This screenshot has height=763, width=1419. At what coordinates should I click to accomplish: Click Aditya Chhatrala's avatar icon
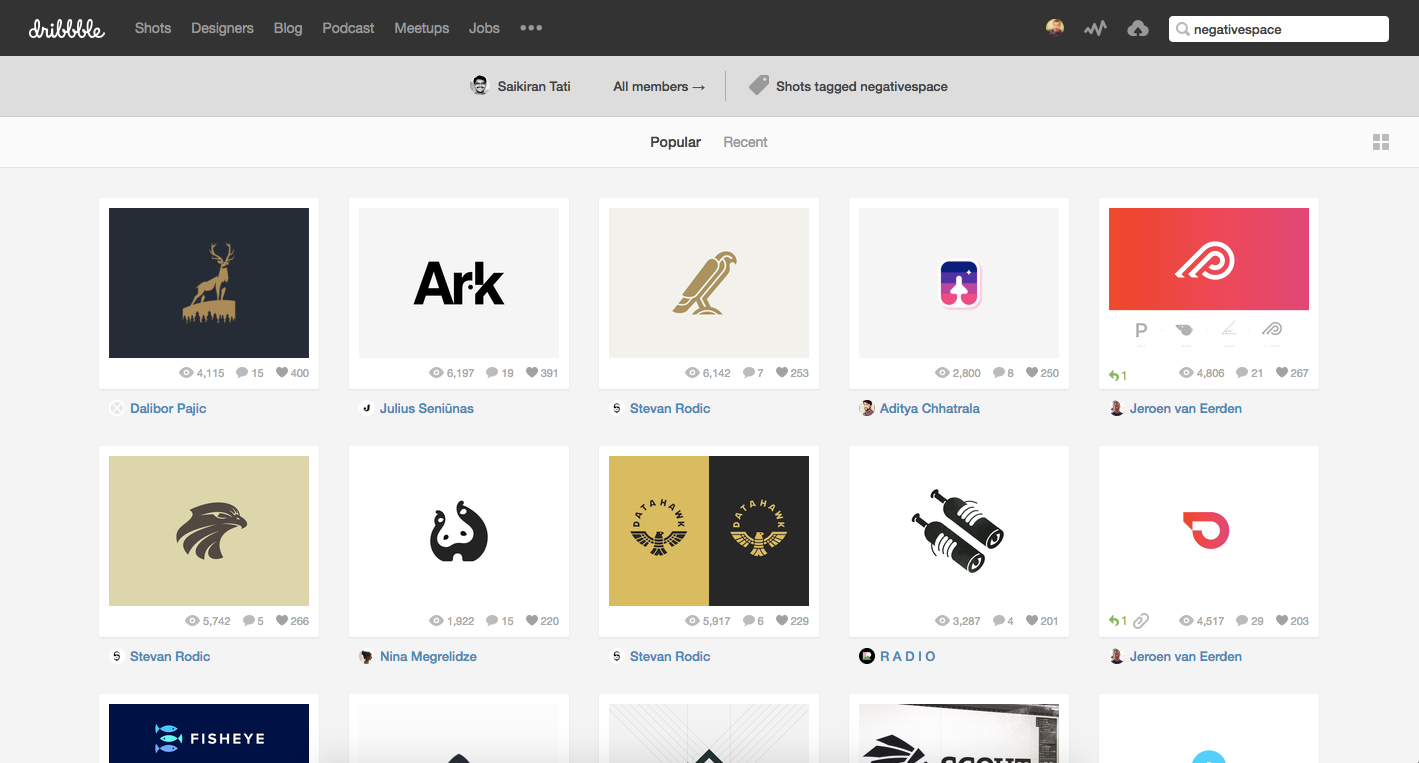point(867,408)
